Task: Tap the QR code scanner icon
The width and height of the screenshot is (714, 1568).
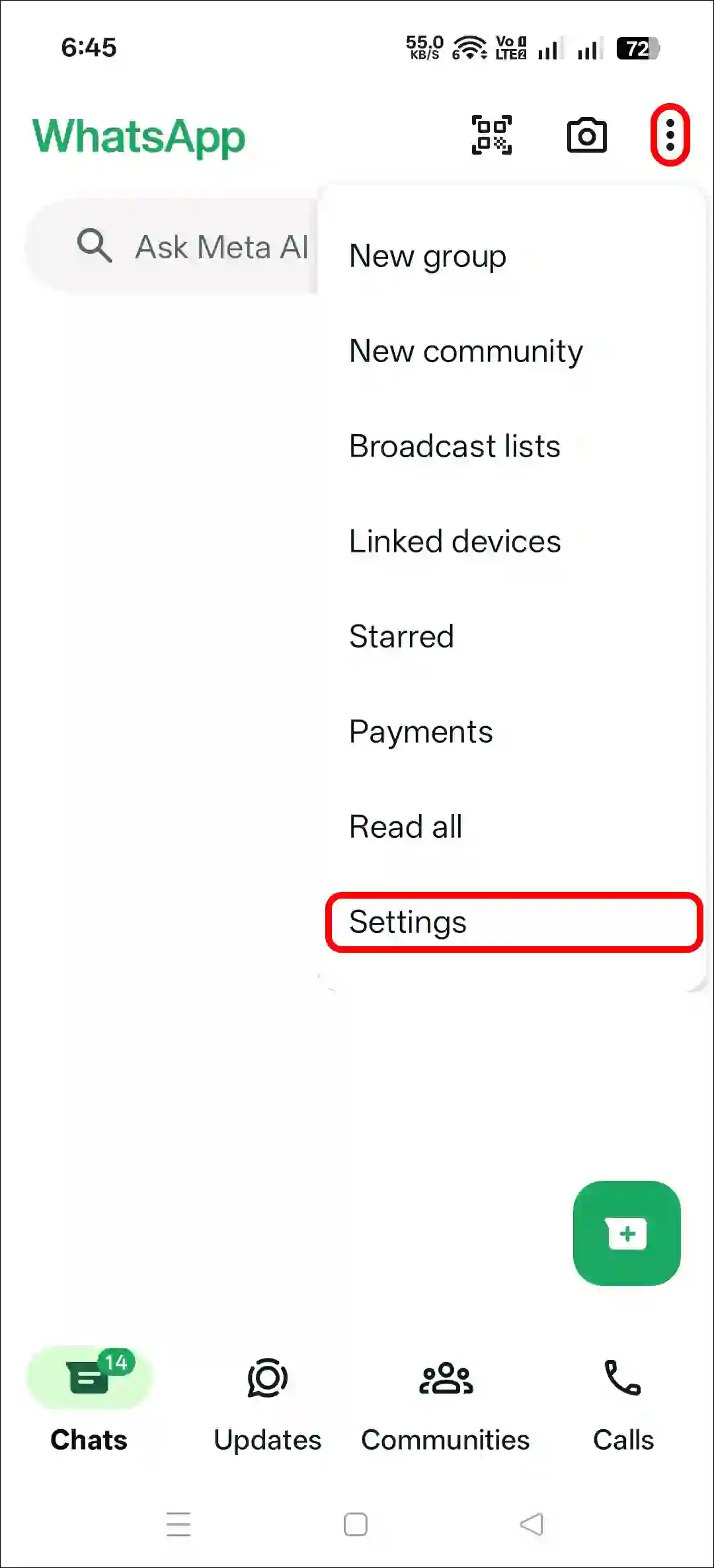Action: coord(492,135)
